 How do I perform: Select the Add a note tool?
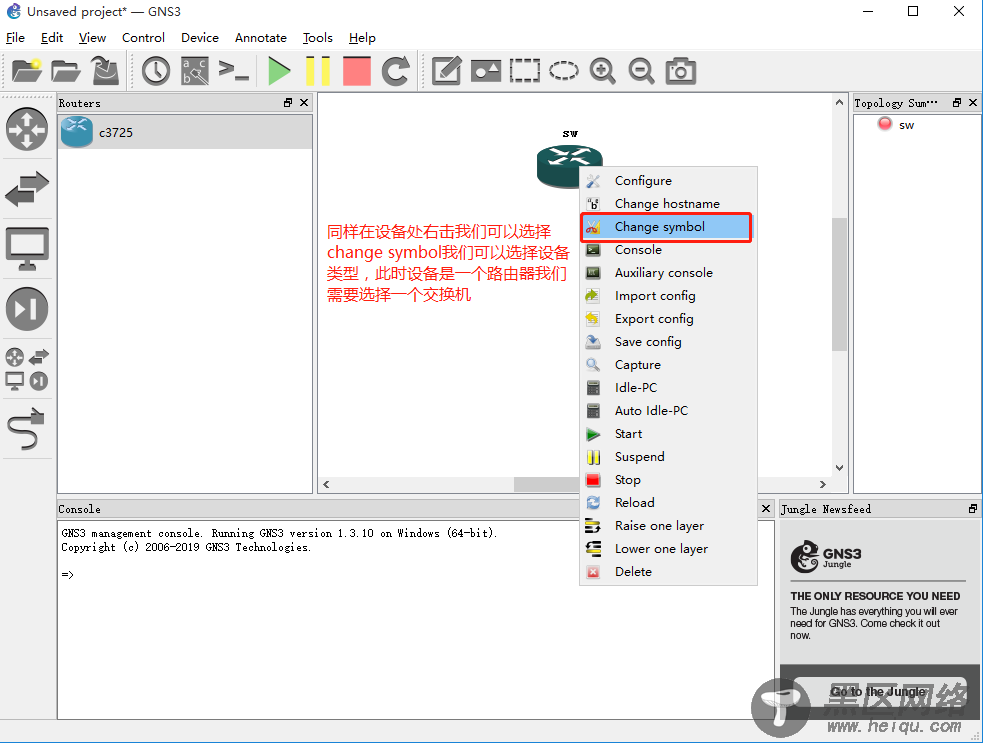pyautogui.click(x=446, y=71)
